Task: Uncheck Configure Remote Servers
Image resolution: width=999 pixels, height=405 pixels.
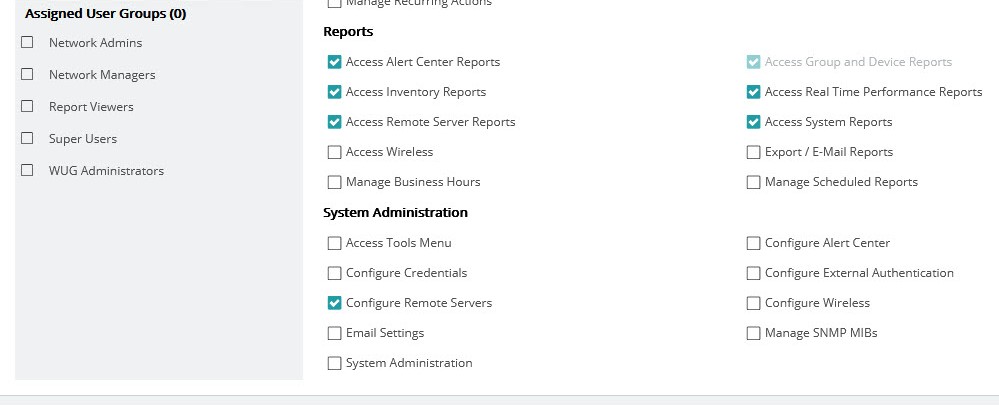Action: pos(334,303)
